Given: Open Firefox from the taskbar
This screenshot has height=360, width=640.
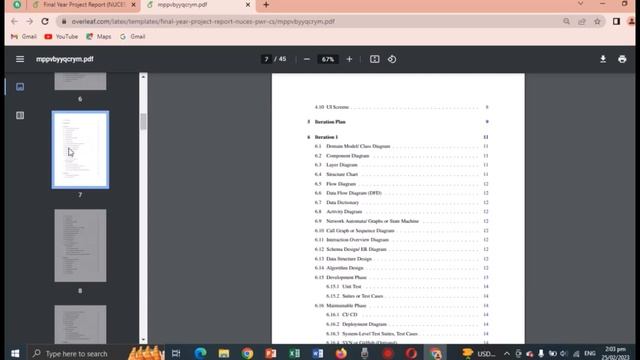Looking at the screenshot, I should (x=341, y=353).
